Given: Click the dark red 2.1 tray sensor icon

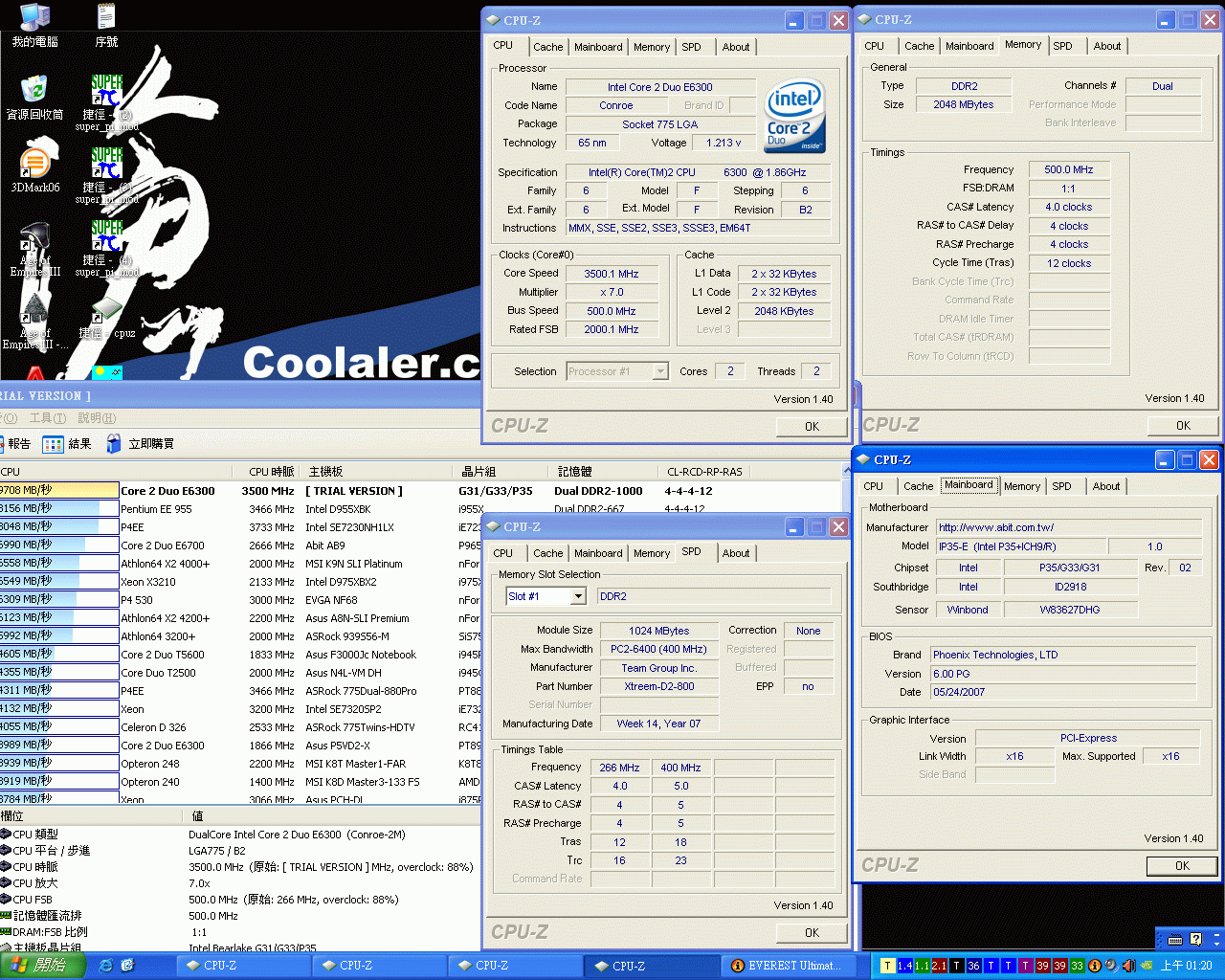Looking at the screenshot, I should (x=939, y=966).
